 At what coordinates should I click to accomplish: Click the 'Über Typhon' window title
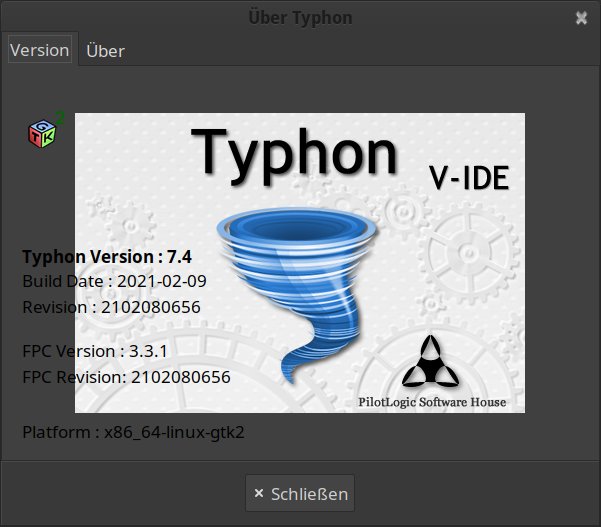300,18
